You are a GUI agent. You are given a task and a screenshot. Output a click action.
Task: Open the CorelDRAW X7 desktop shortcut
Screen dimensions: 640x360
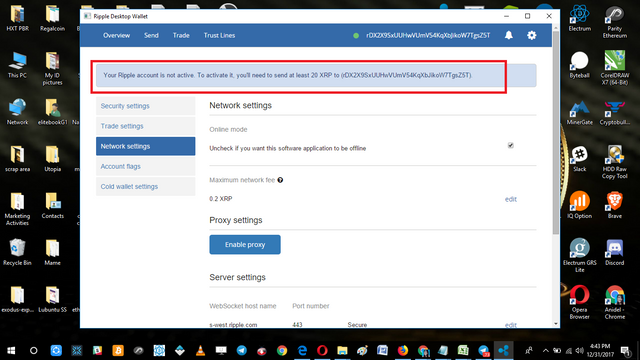point(615,68)
